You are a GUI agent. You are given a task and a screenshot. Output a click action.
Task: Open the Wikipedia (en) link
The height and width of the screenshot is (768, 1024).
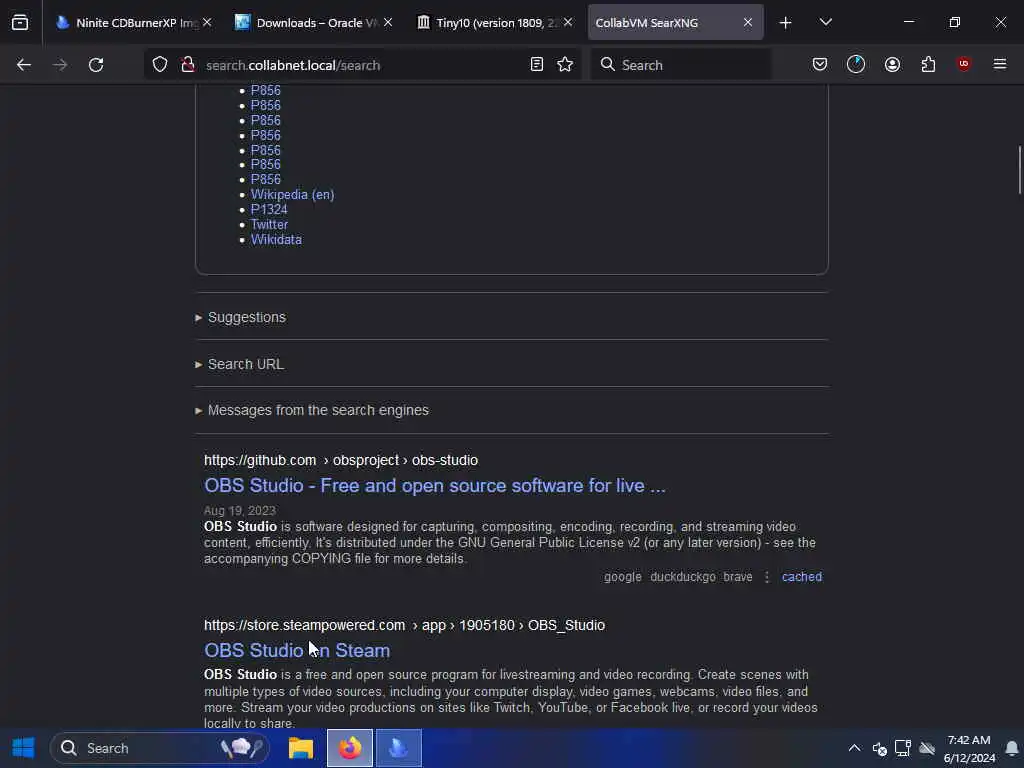(293, 195)
